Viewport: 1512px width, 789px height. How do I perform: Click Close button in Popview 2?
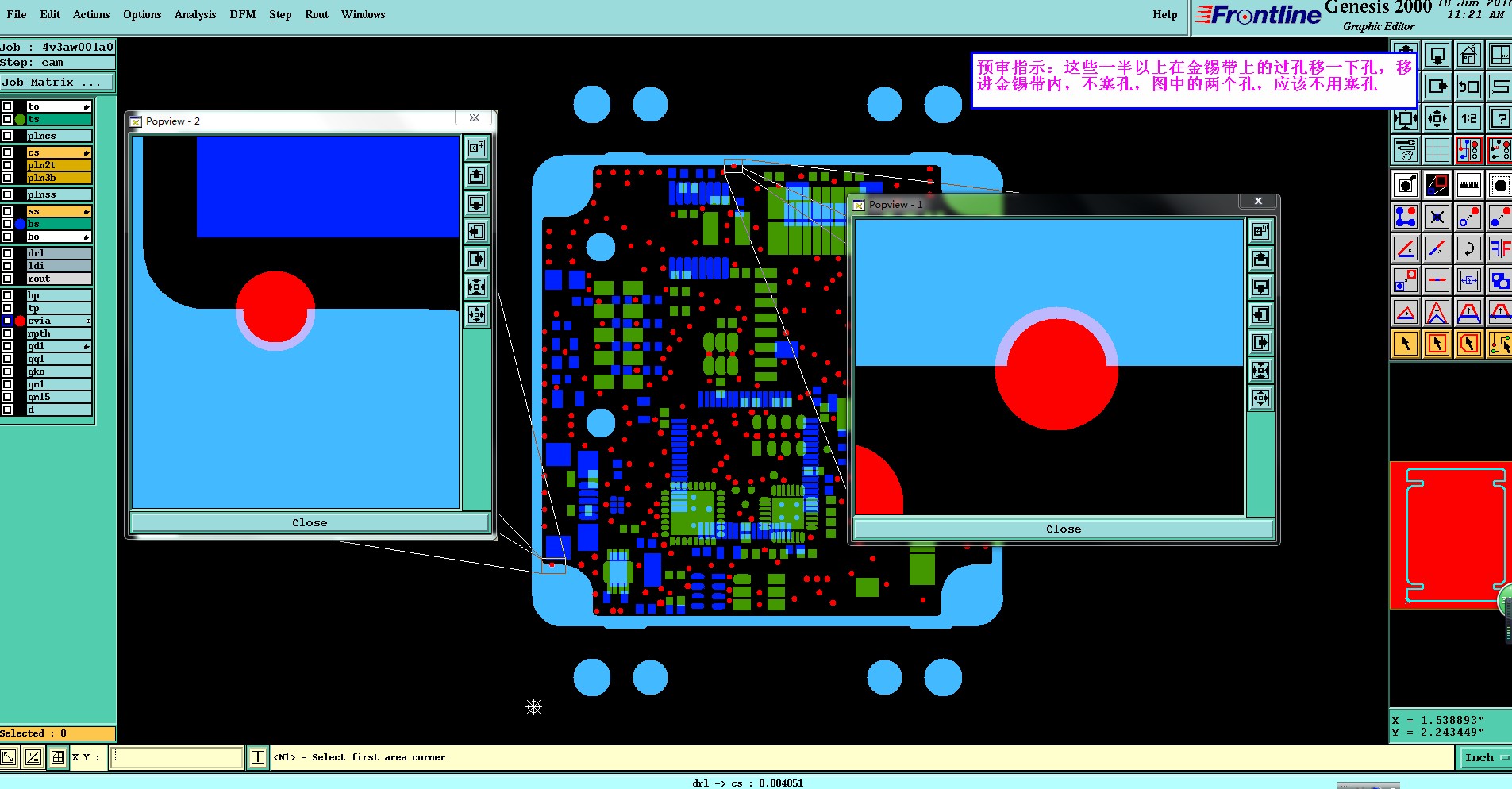pos(310,522)
